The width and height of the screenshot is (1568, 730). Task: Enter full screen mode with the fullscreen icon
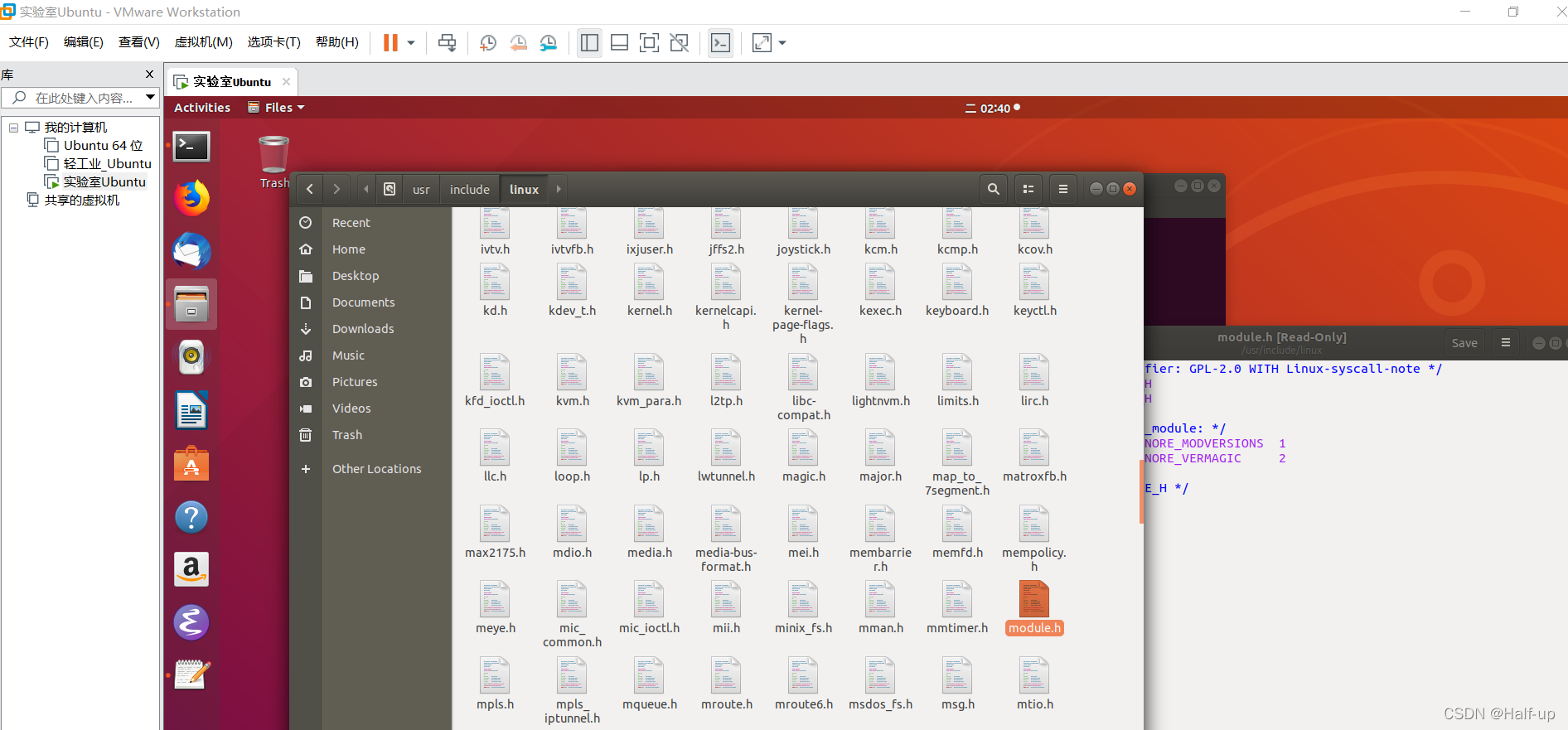pyautogui.click(x=649, y=42)
